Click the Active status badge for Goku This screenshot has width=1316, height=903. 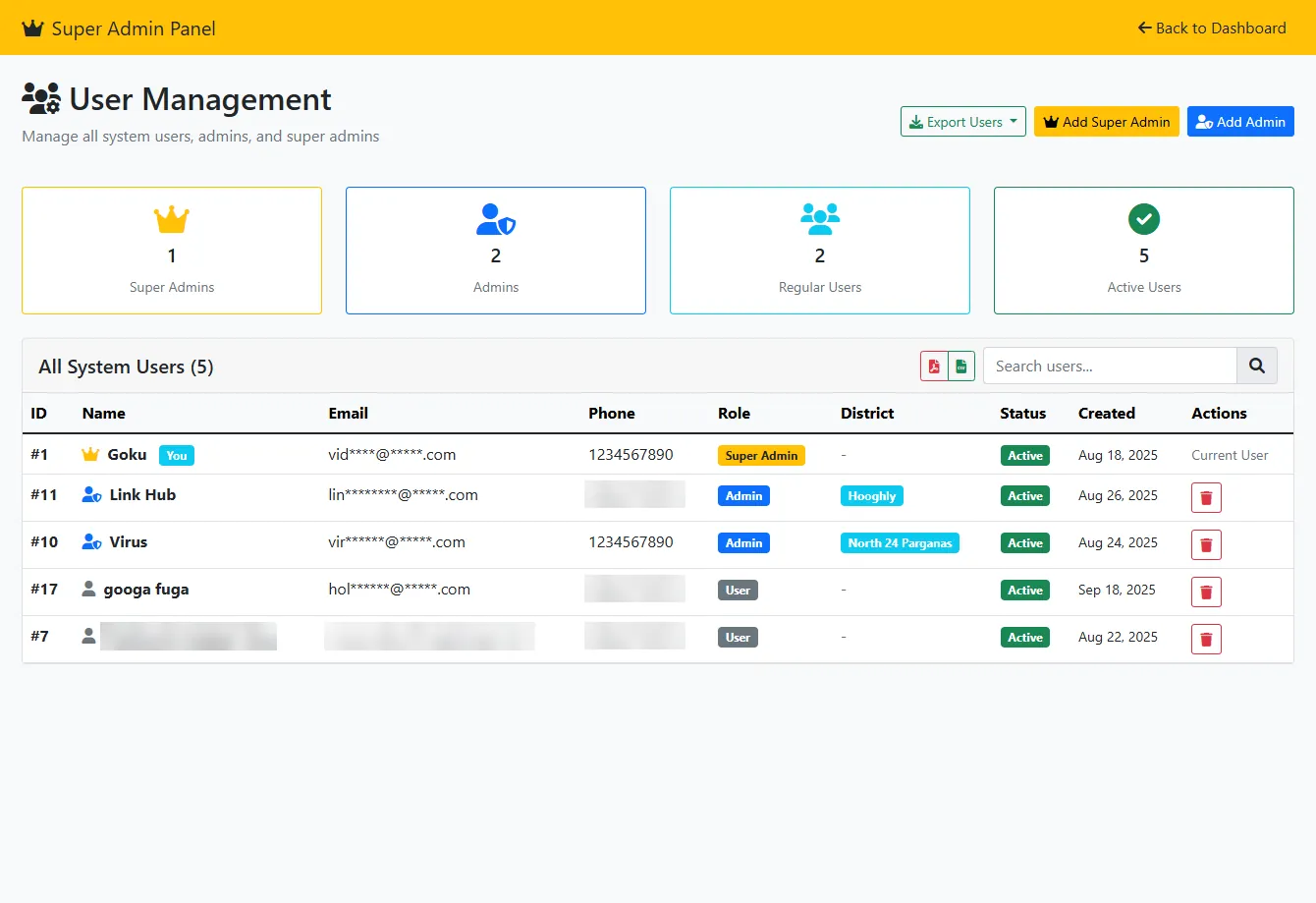pos(1024,456)
